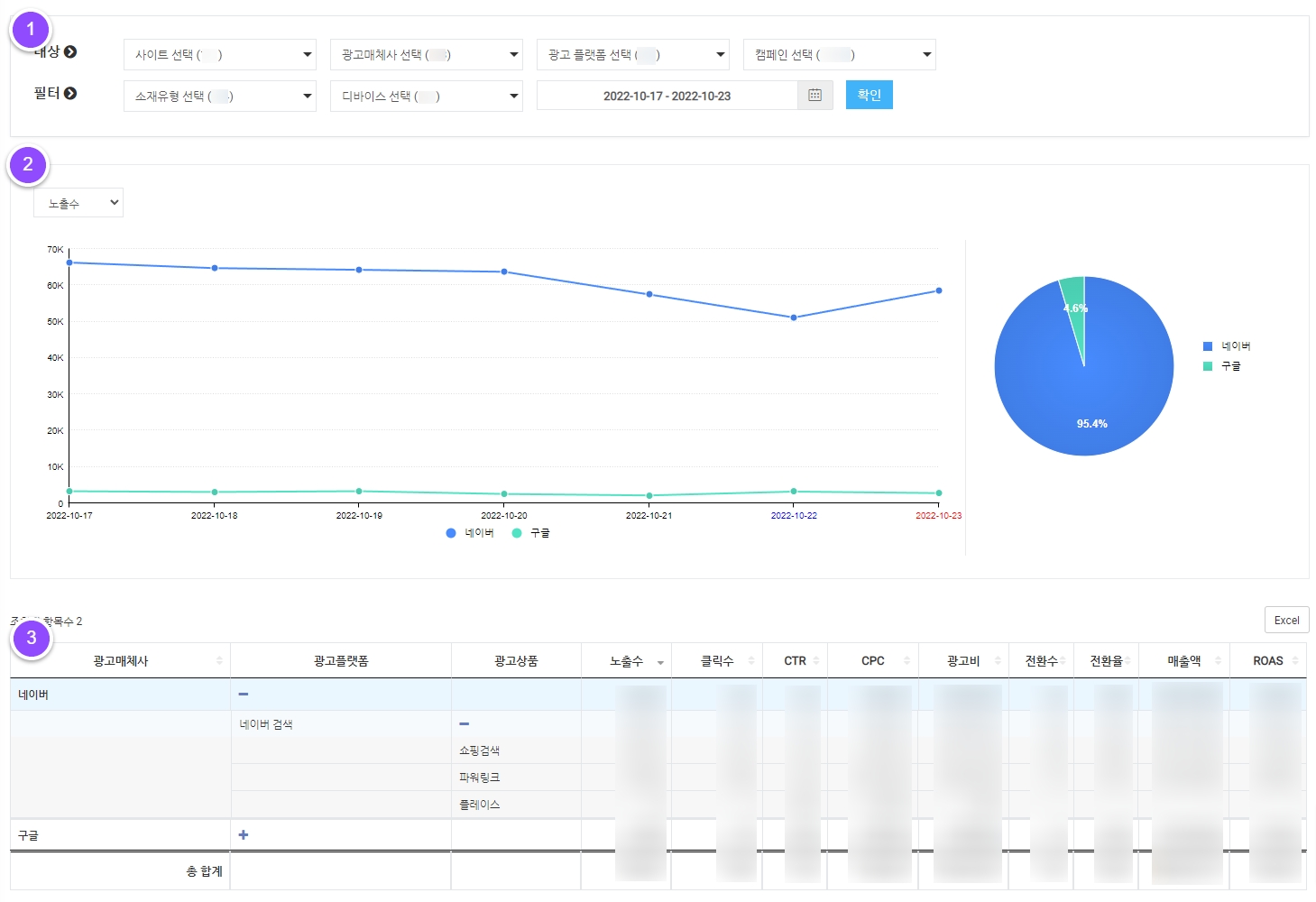Collapse the 네이버 row with minus icon
Image resolution: width=1316 pixels, height=902 pixels.
click(244, 695)
